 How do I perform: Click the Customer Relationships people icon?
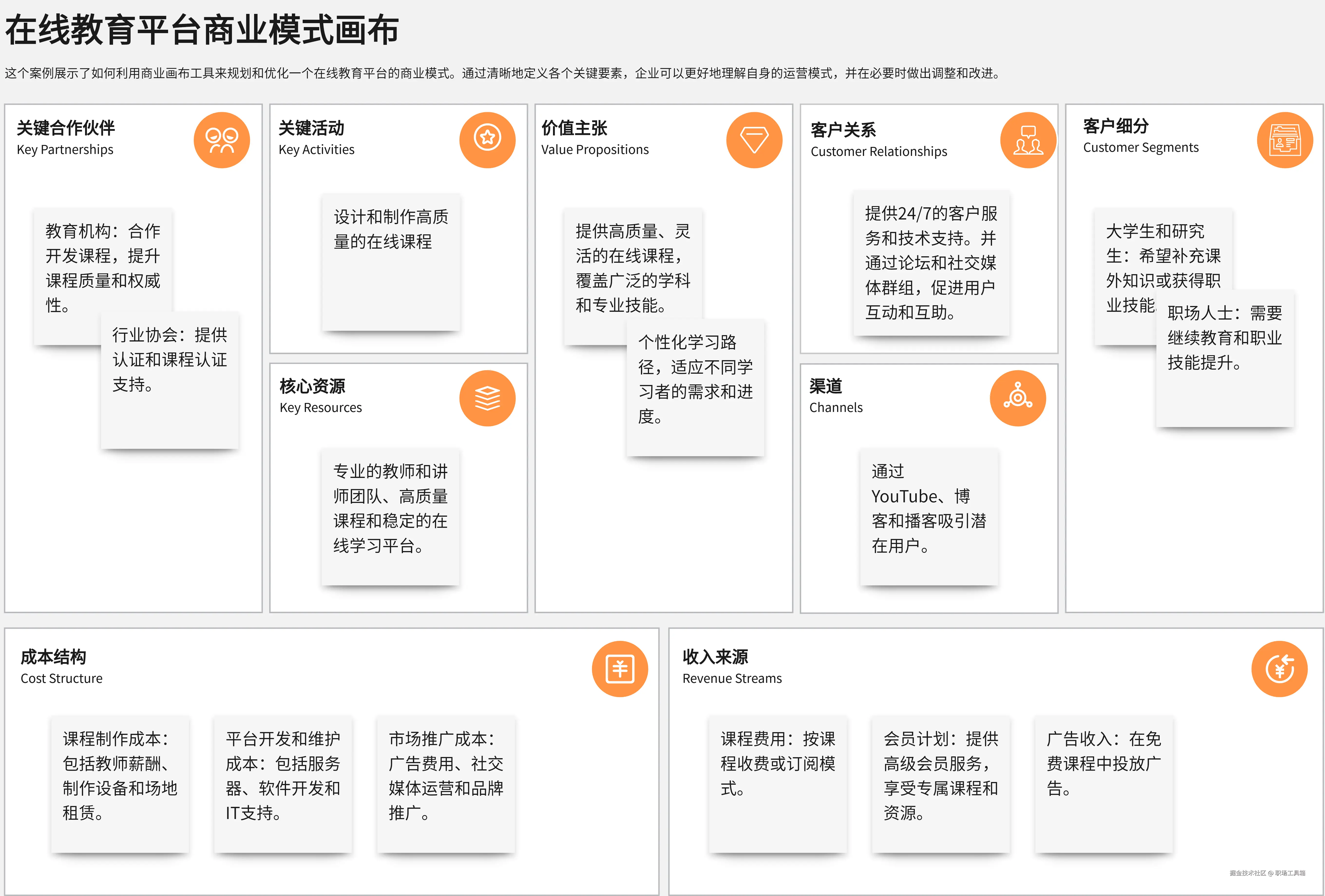[x=1028, y=140]
